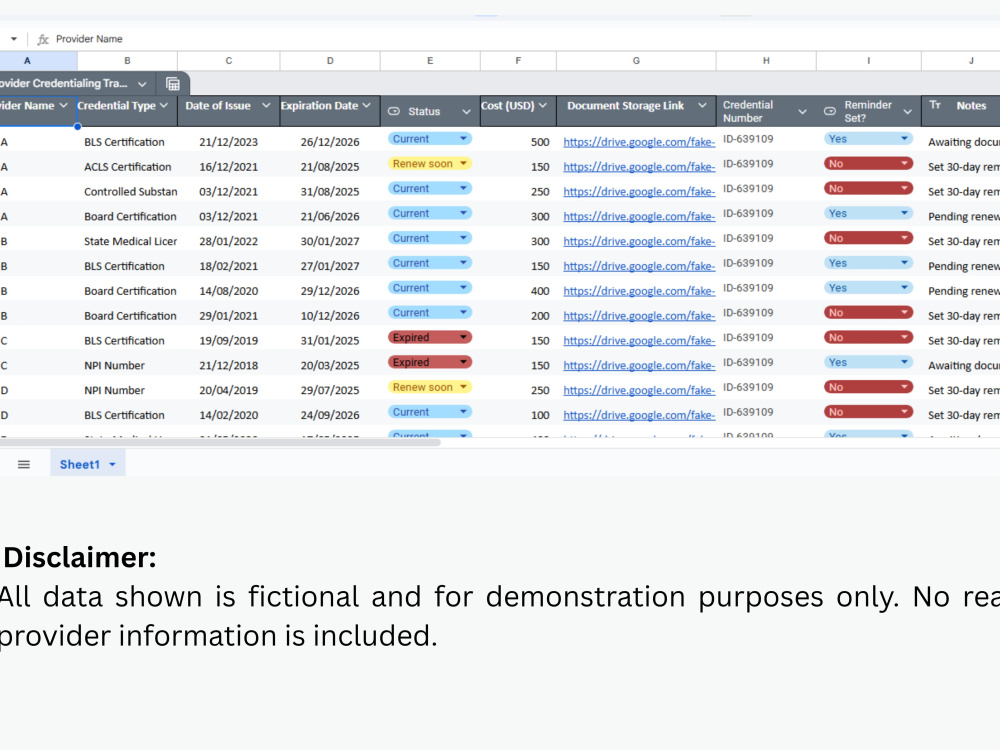1000x750 pixels.
Task: Select the date cell 14/08/2020
Action: point(228,291)
